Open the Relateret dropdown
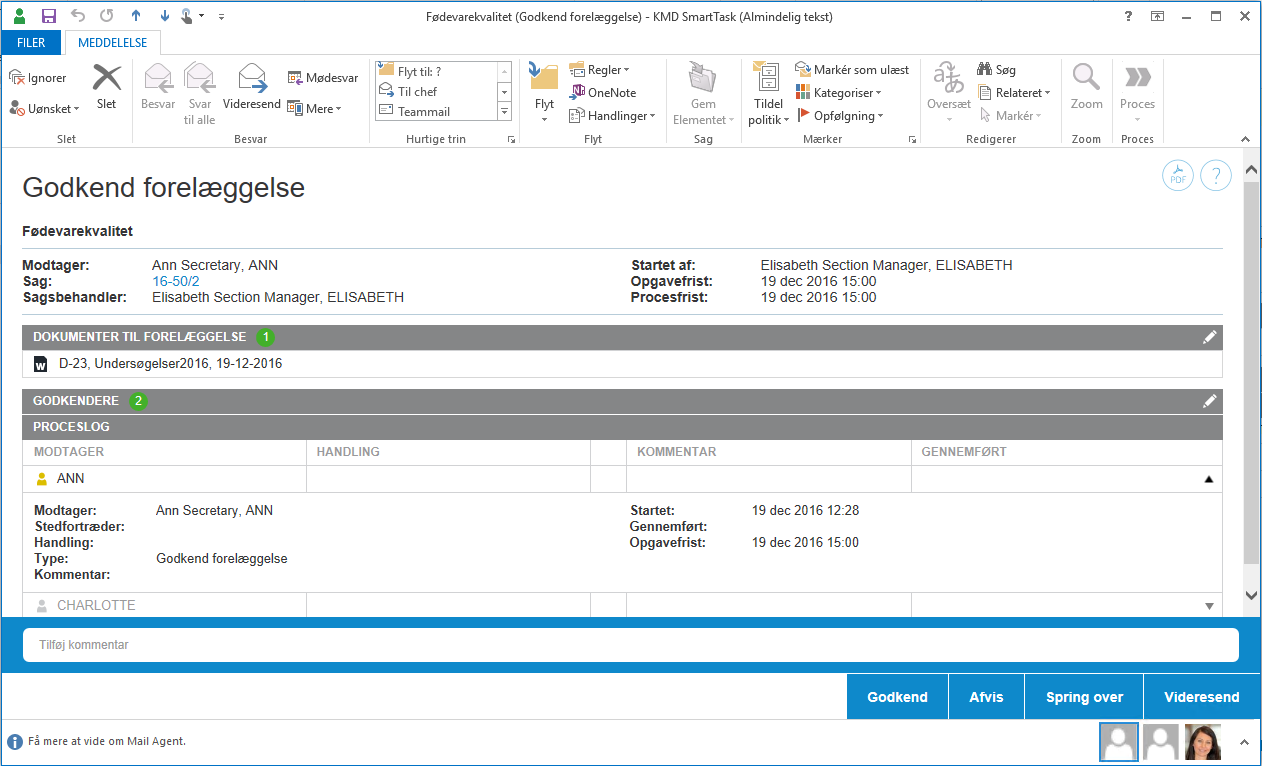Viewport: 1262px width, 766px height. [x=1014, y=93]
